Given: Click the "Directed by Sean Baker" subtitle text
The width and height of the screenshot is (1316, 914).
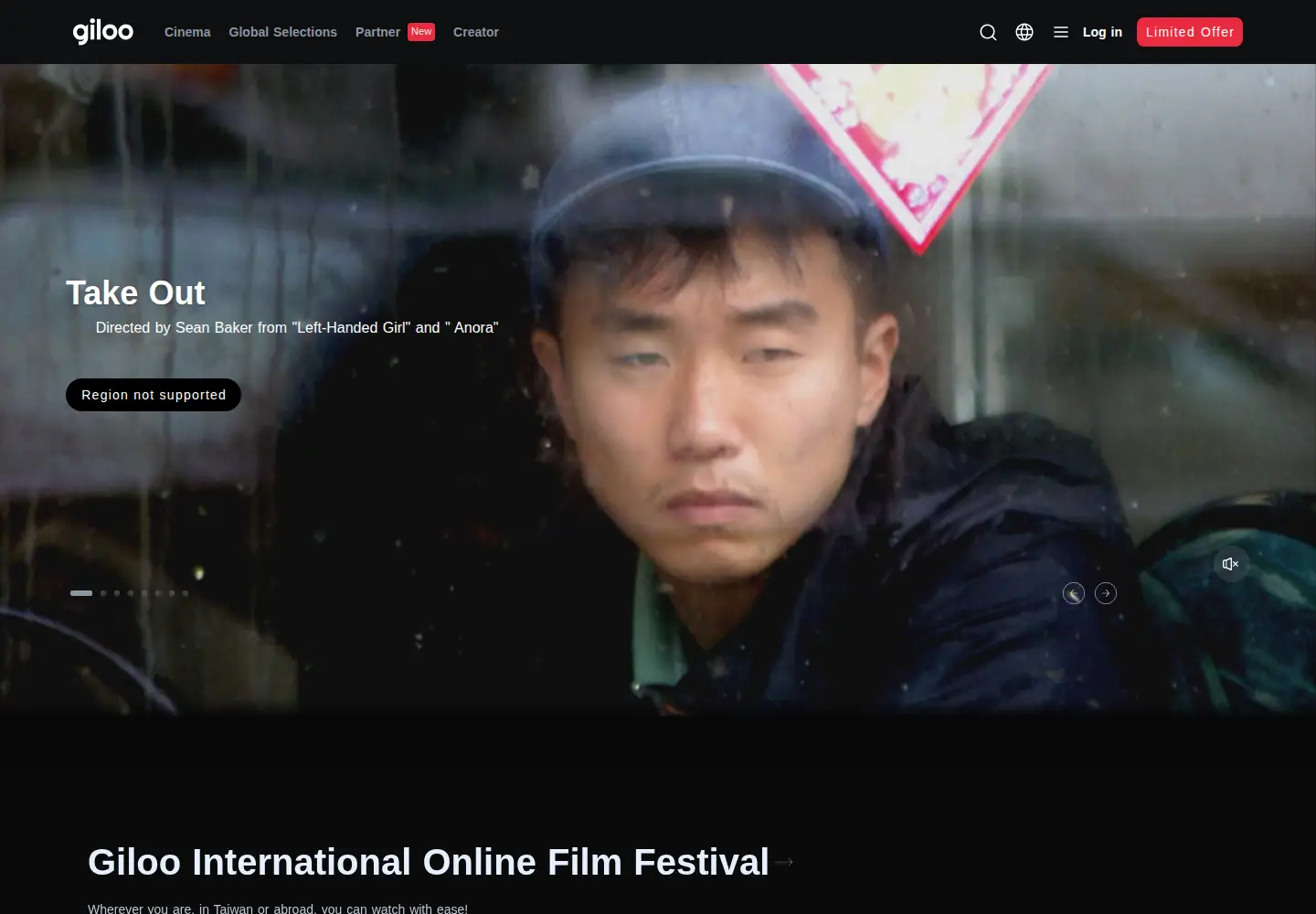Looking at the screenshot, I should (297, 327).
